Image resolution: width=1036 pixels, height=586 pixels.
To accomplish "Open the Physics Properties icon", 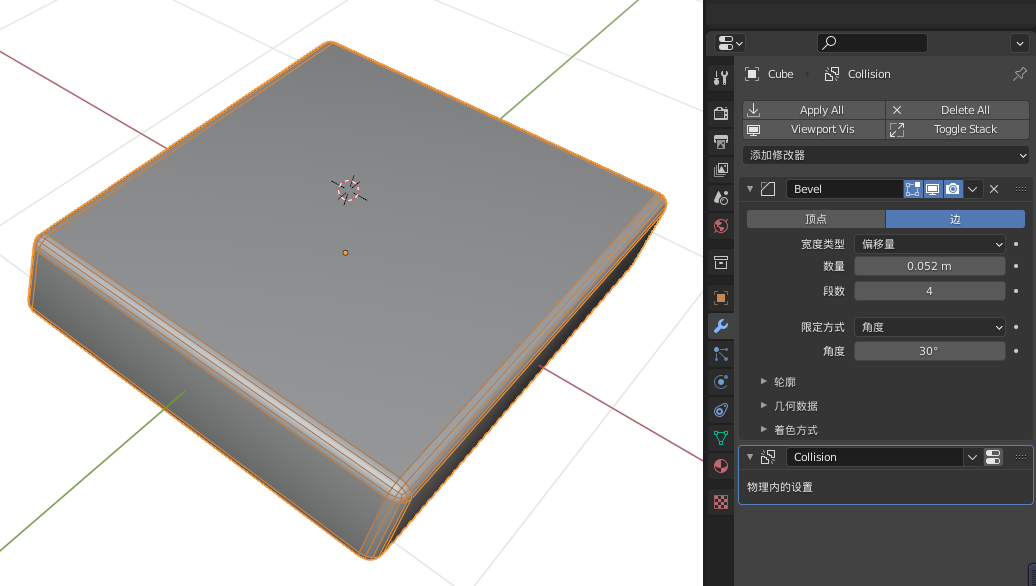I will point(720,409).
